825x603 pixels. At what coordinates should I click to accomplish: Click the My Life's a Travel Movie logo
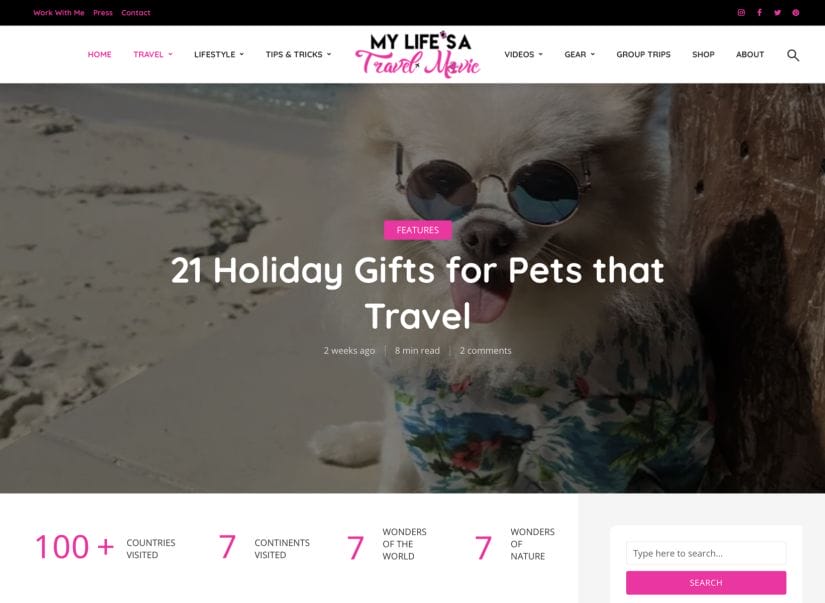click(x=418, y=54)
